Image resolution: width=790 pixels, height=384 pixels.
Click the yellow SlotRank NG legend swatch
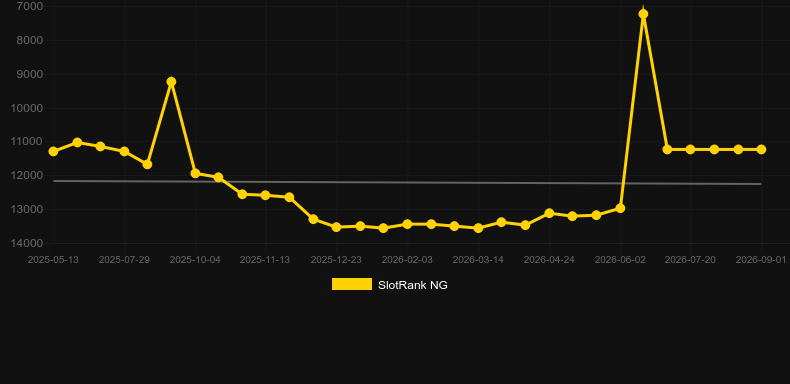point(352,284)
